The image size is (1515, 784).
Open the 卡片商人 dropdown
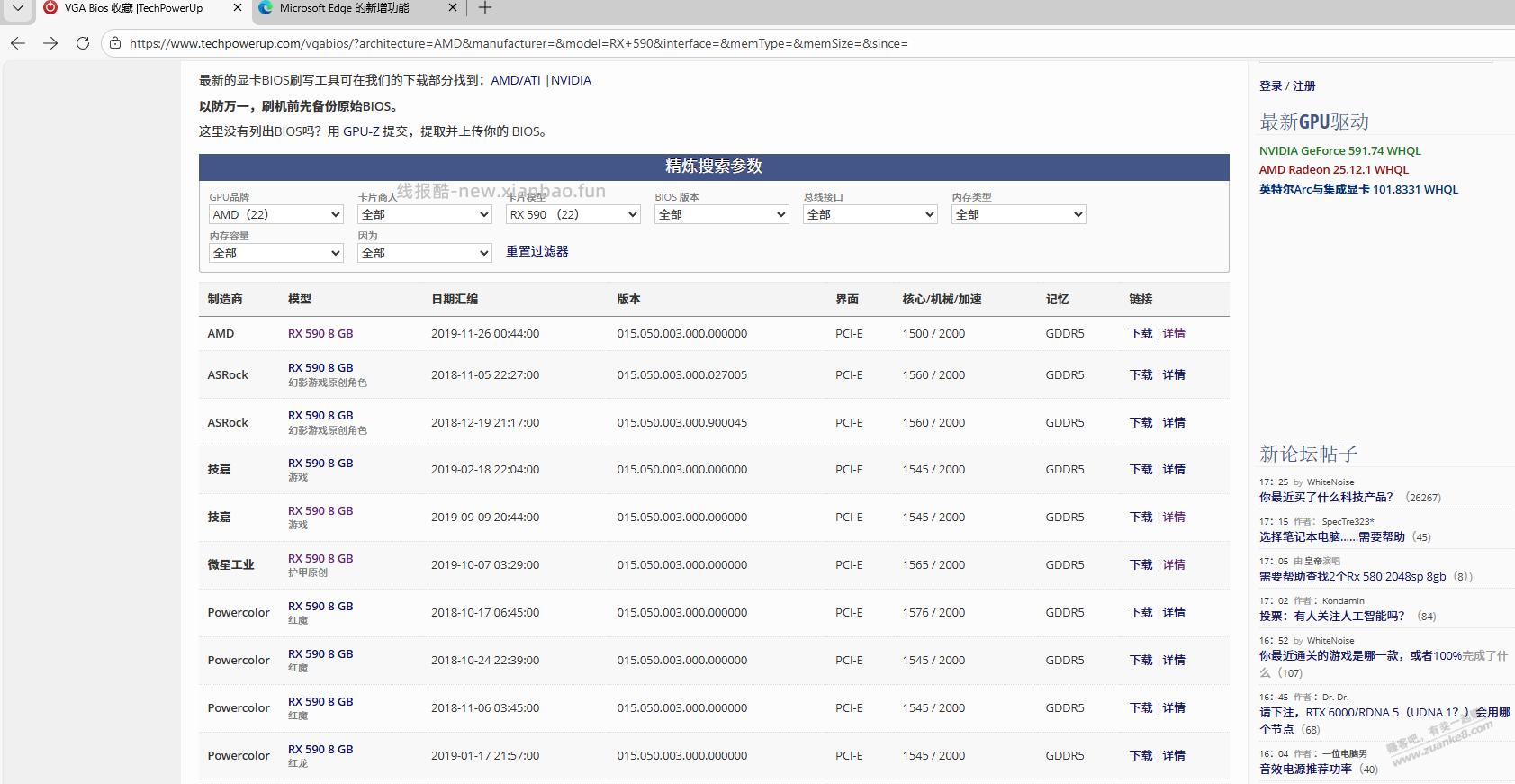tap(424, 214)
